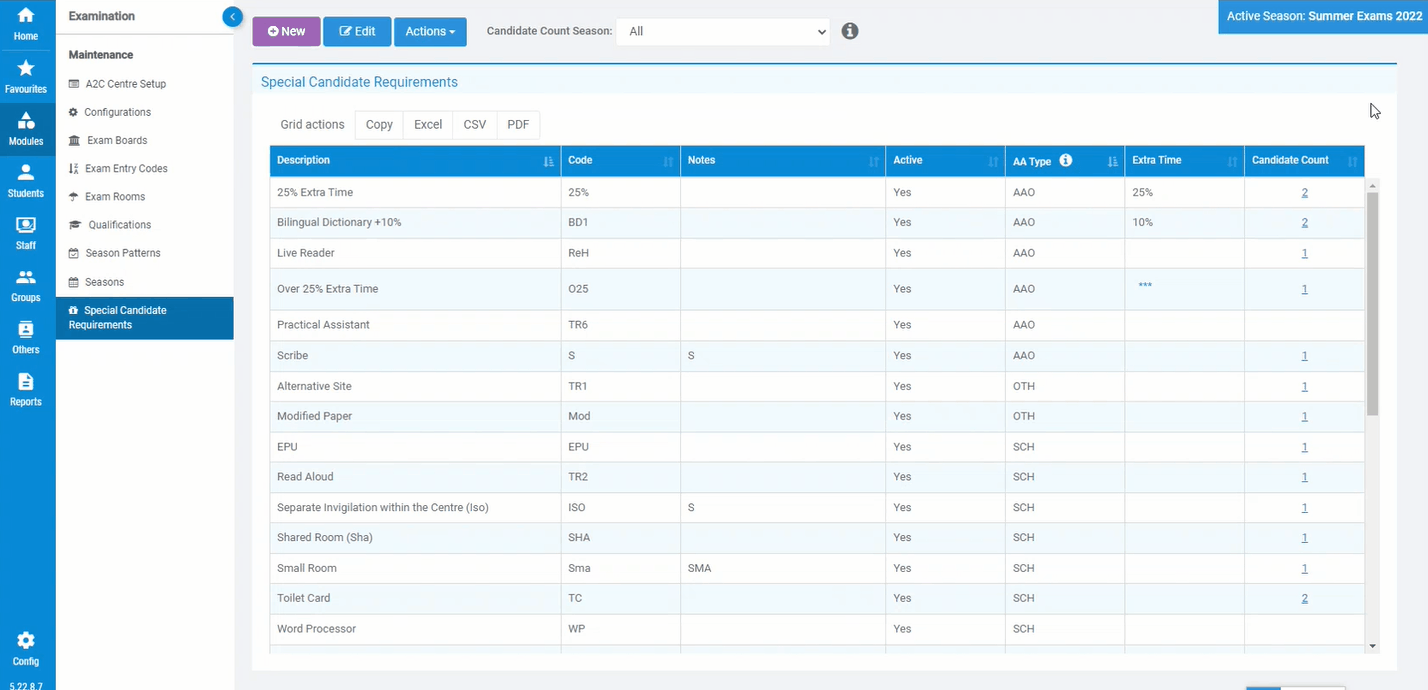
Task: Export the grid to CSV
Action: click(475, 125)
